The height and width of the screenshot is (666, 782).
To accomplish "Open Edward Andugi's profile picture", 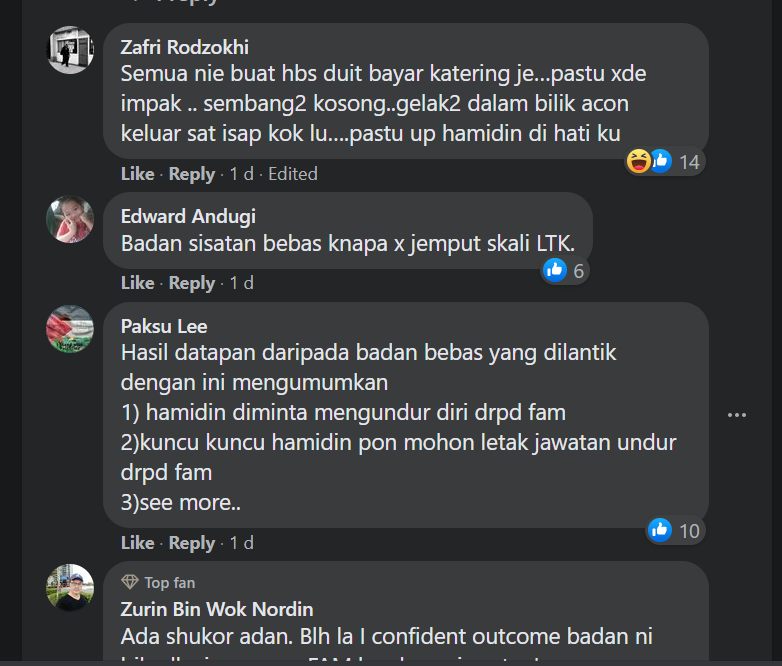I will point(70,219).
